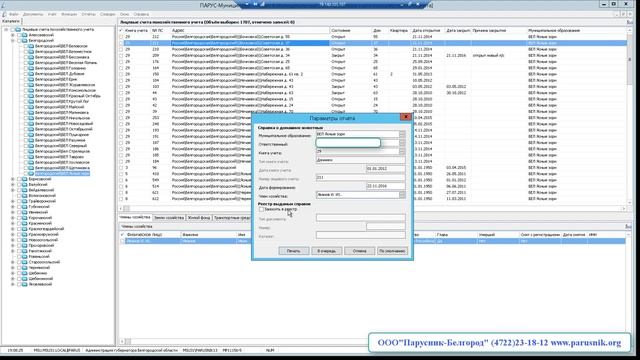Tick the table checkbox for account 209

pos(121,56)
